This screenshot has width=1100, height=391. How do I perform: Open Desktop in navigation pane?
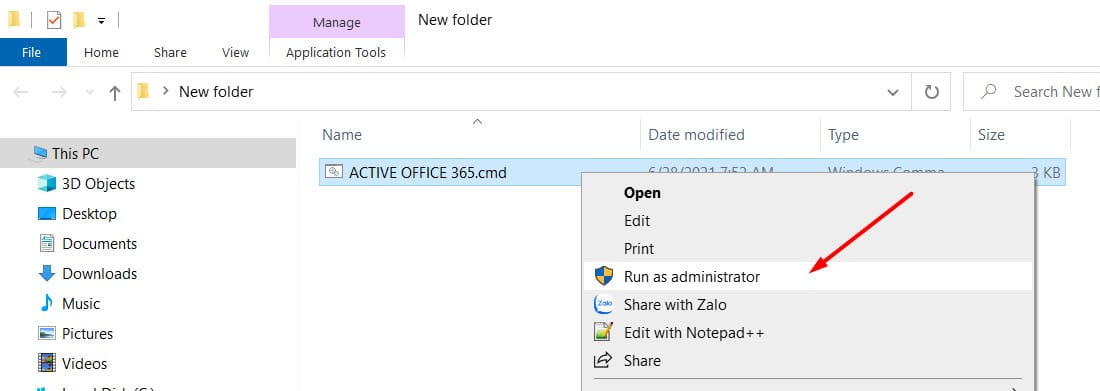click(x=89, y=213)
